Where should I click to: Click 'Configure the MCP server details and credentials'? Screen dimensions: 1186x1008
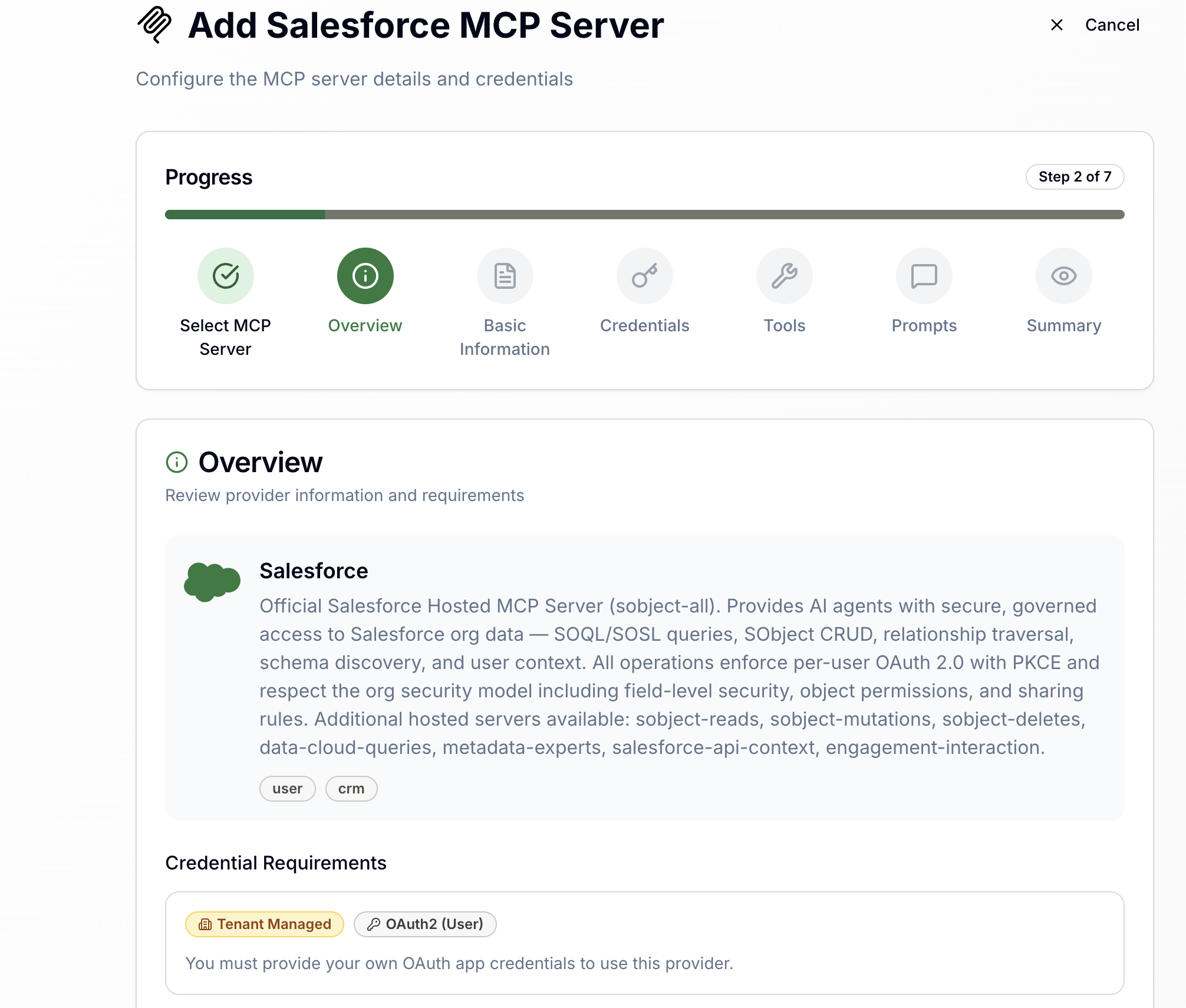coord(354,79)
